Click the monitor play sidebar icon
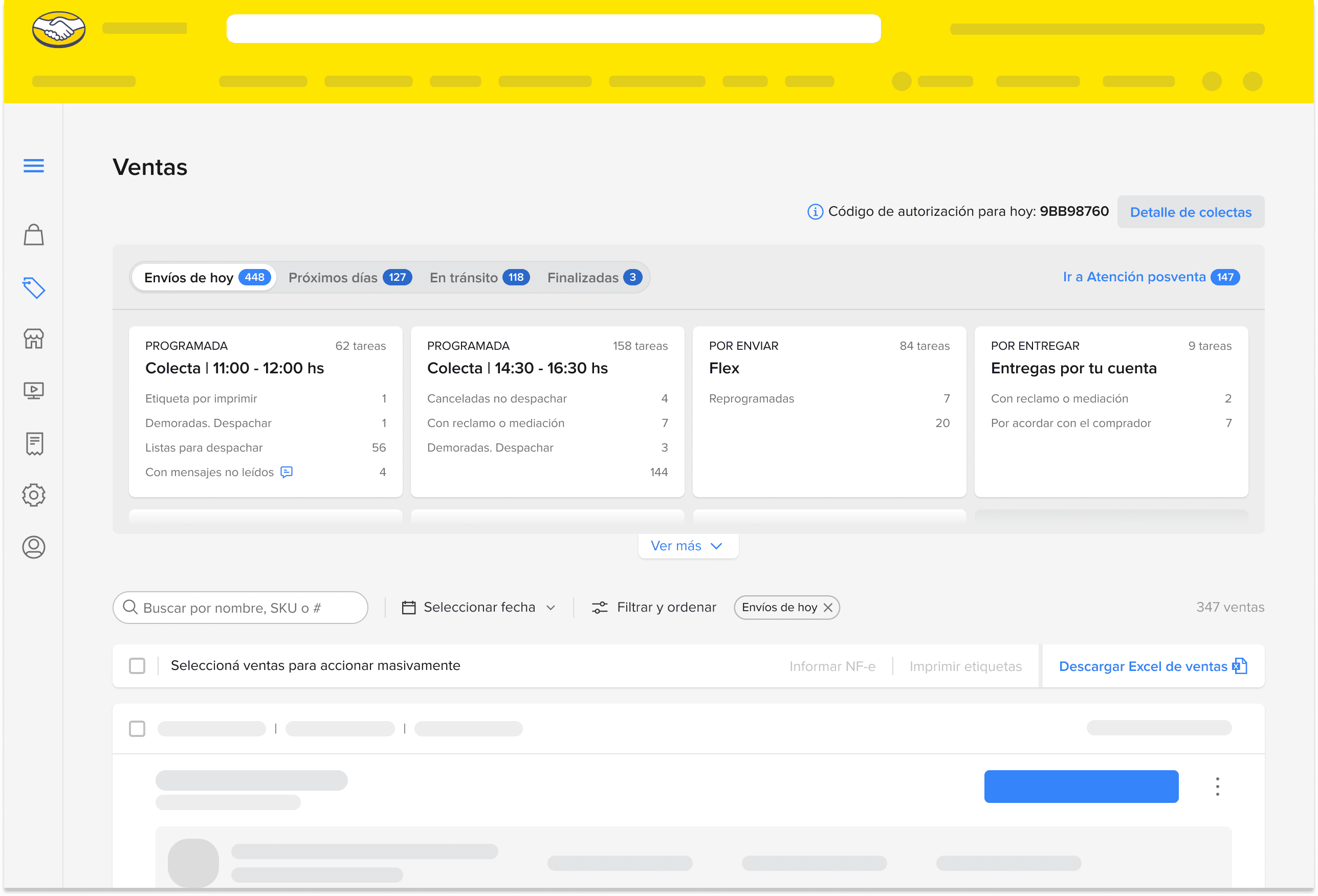Viewport: 1318px width, 896px height. (33, 391)
